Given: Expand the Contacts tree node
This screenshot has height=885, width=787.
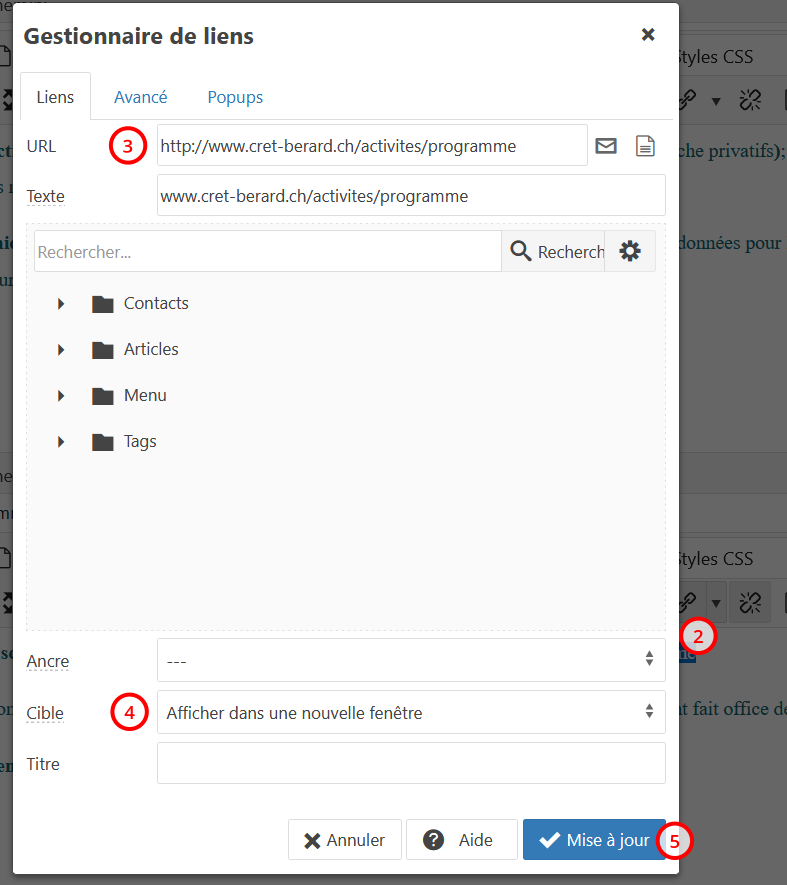Looking at the screenshot, I should coord(61,304).
